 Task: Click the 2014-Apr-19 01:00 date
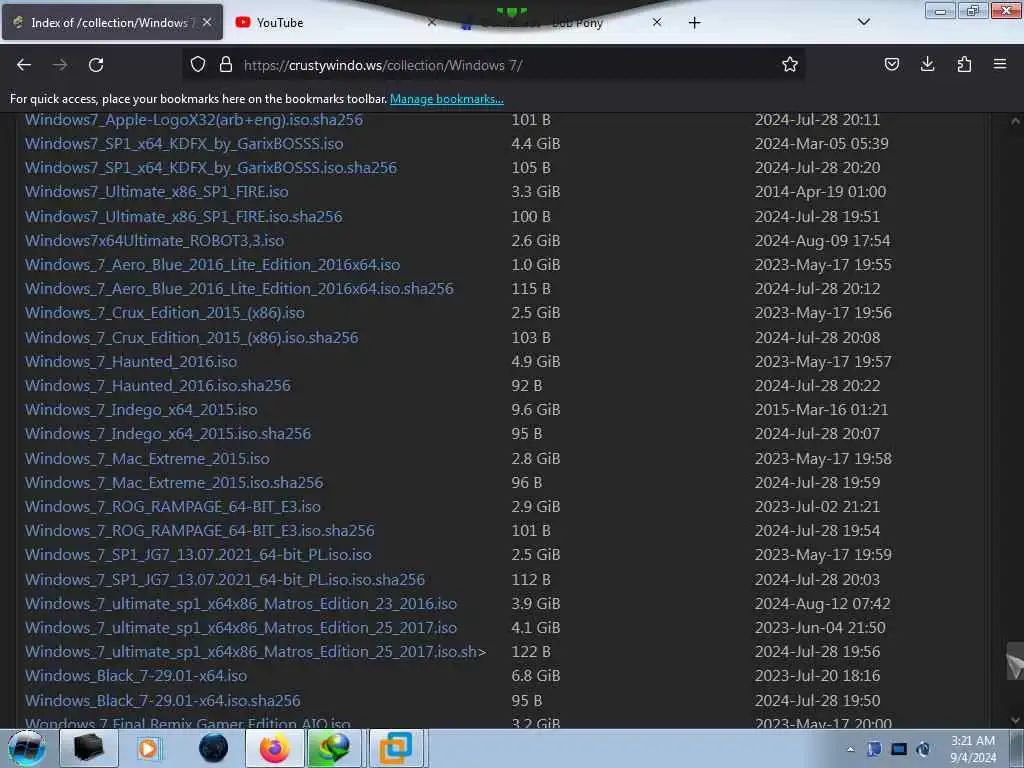tap(820, 192)
